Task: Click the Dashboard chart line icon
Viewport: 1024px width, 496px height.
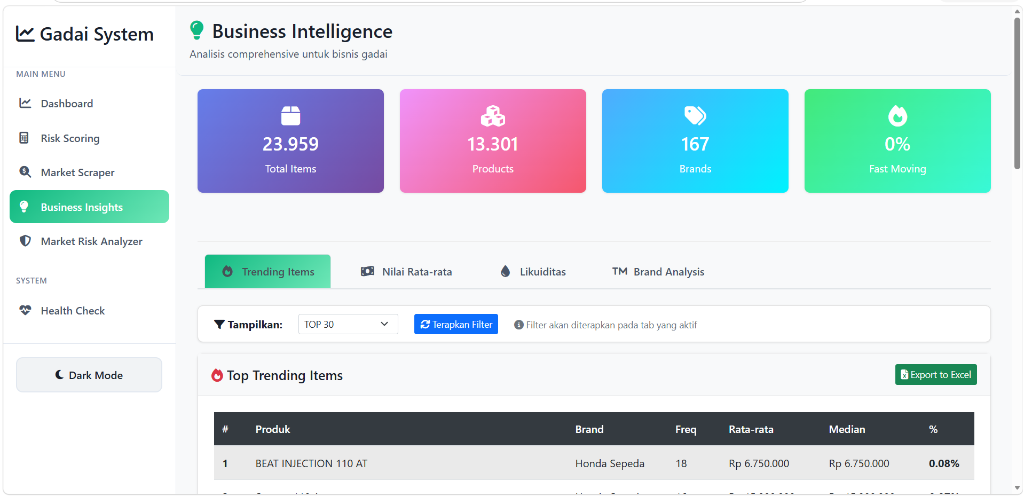Action: coord(25,103)
